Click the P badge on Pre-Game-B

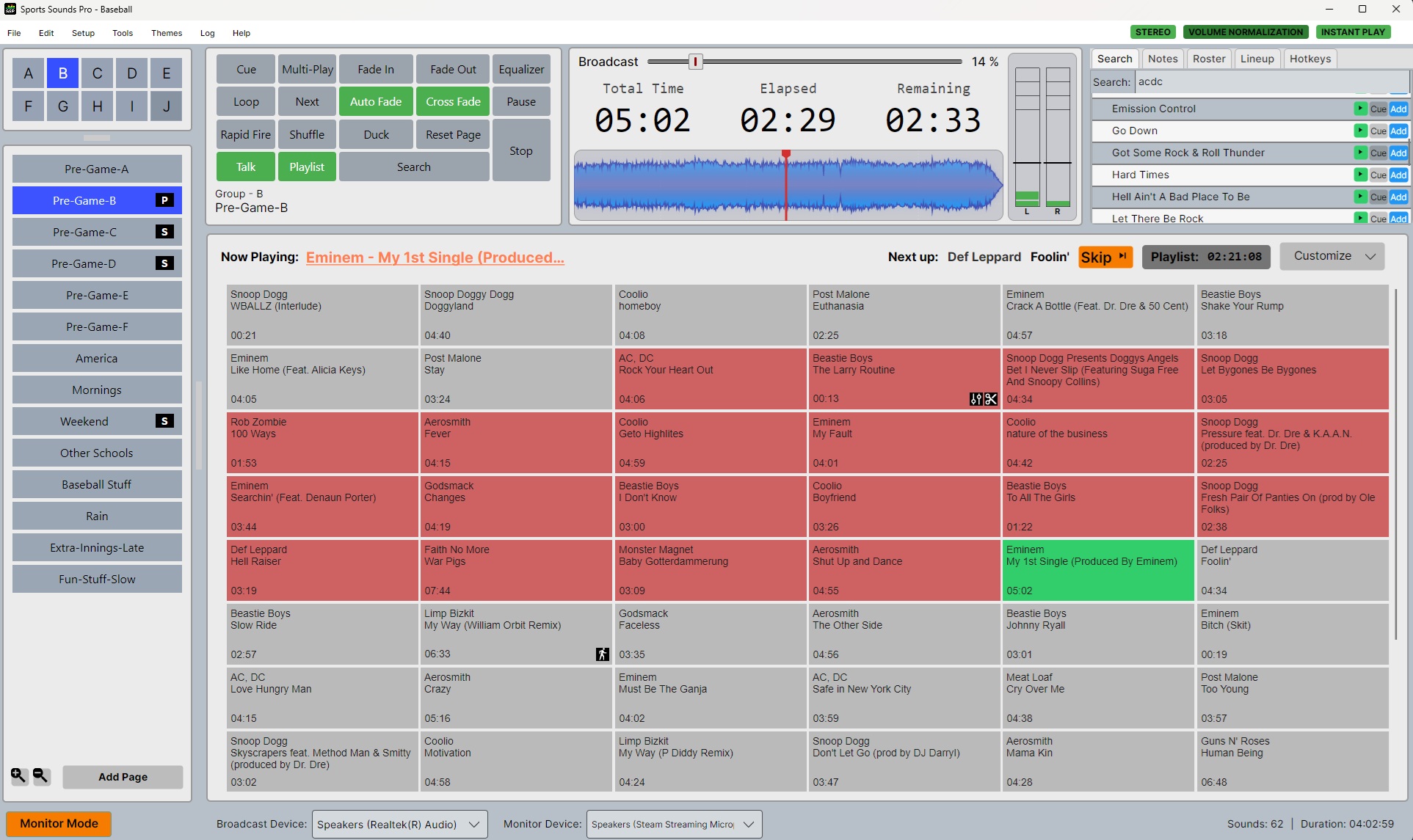click(164, 200)
